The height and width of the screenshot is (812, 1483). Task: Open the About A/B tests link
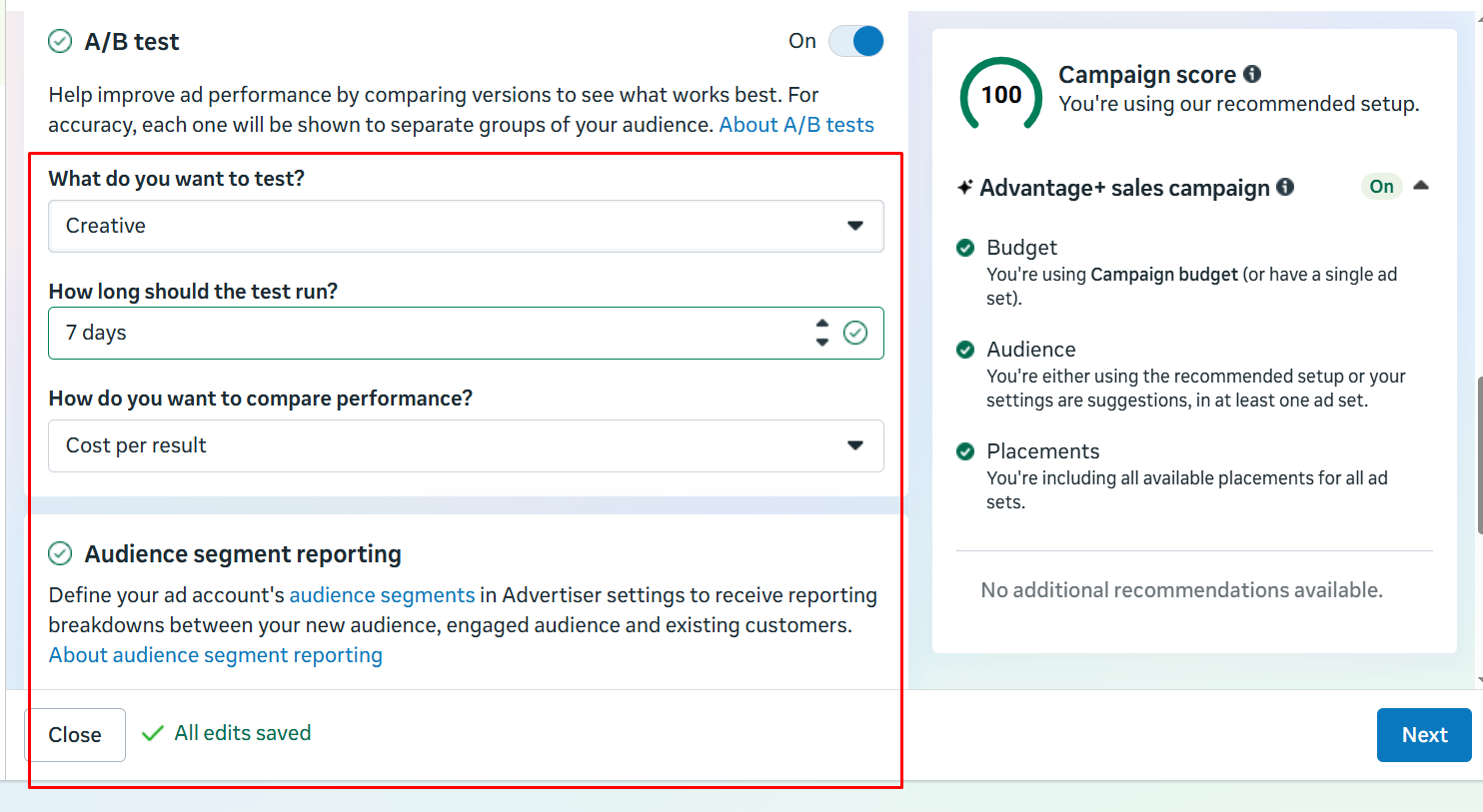(x=796, y=125)
